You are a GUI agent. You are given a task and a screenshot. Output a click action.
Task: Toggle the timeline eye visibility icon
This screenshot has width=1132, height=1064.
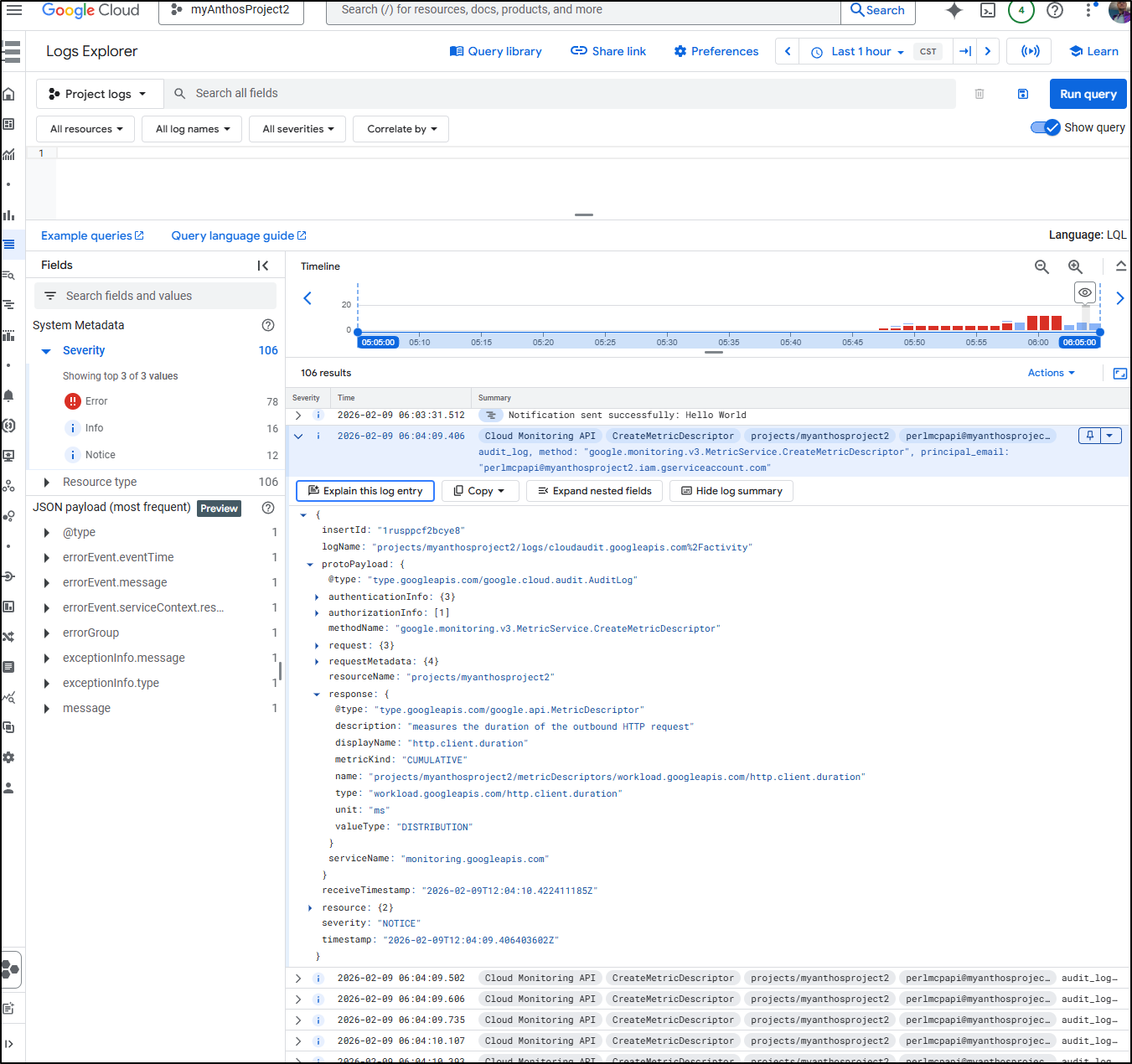(1085, 292)
